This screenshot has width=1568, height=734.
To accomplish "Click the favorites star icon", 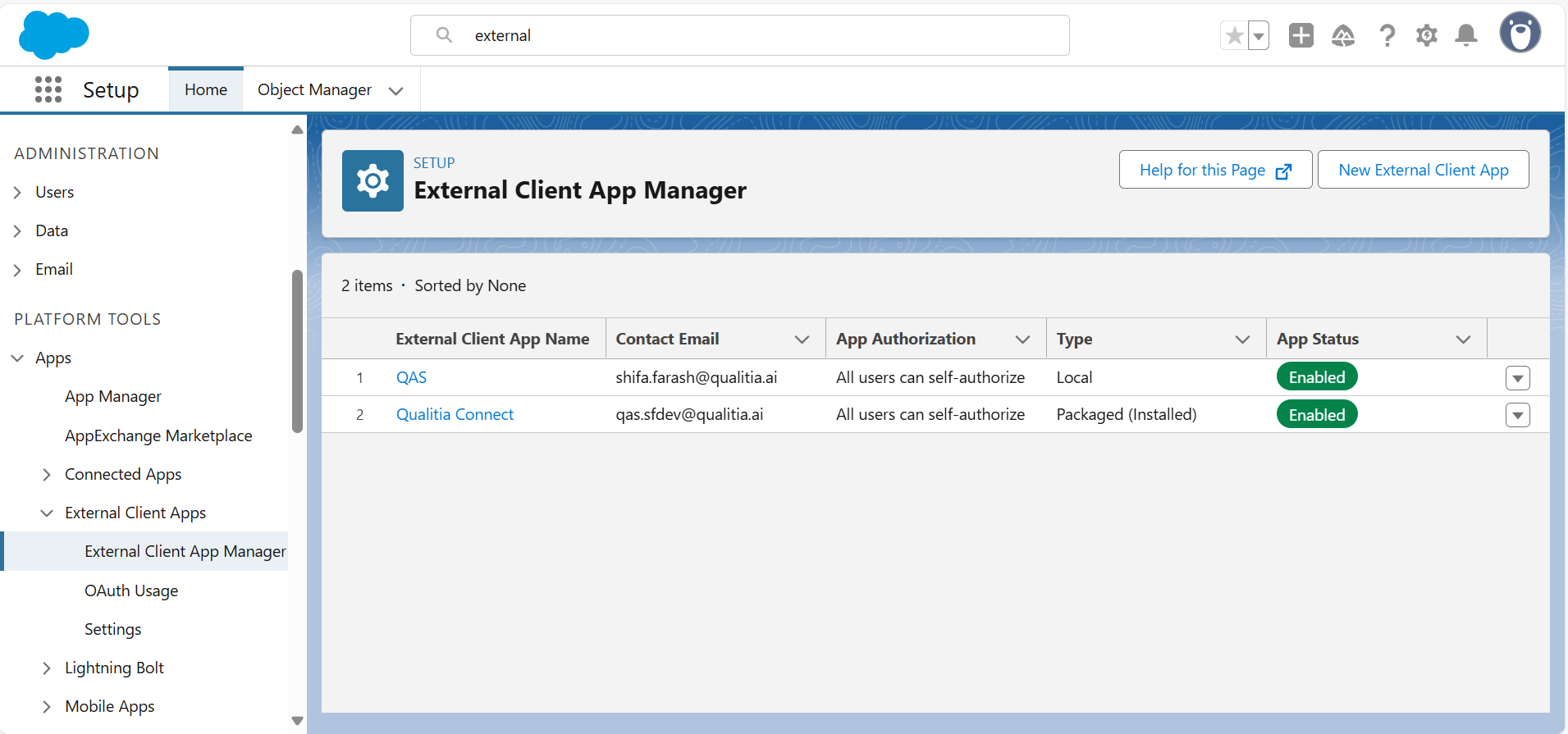I will (1233, 35).
